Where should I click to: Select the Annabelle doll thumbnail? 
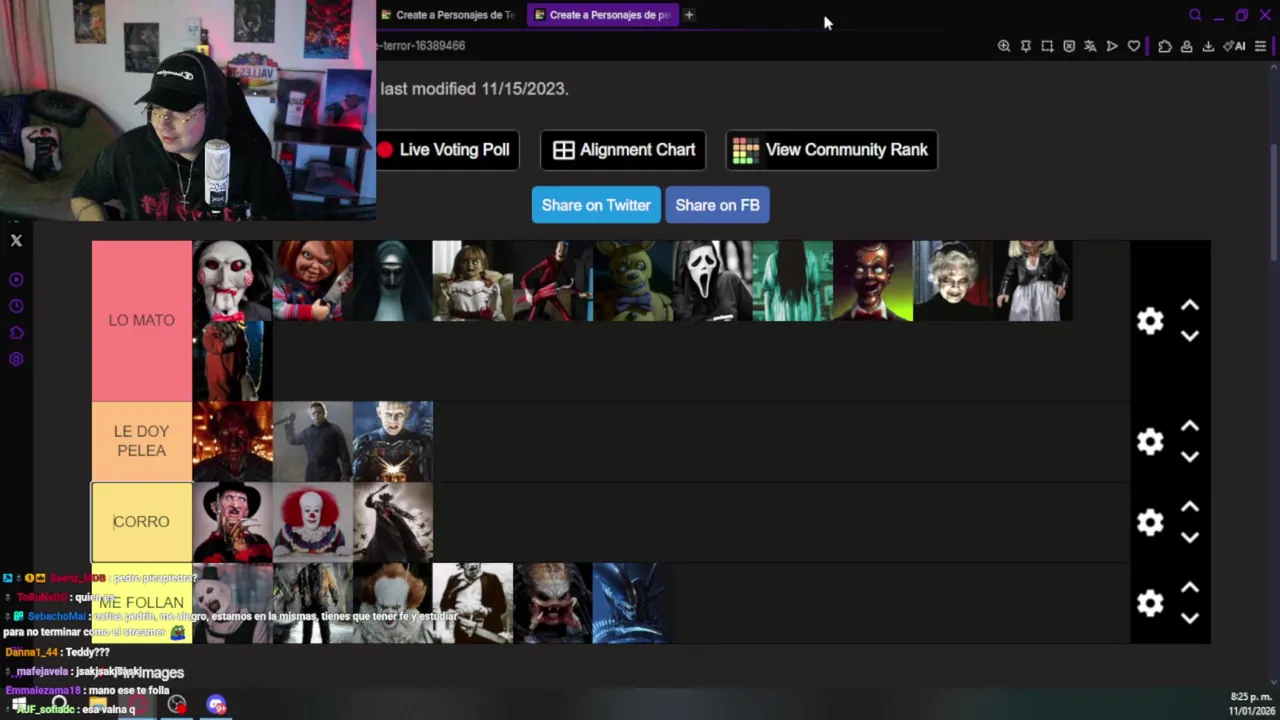click(x=472, y=281)
